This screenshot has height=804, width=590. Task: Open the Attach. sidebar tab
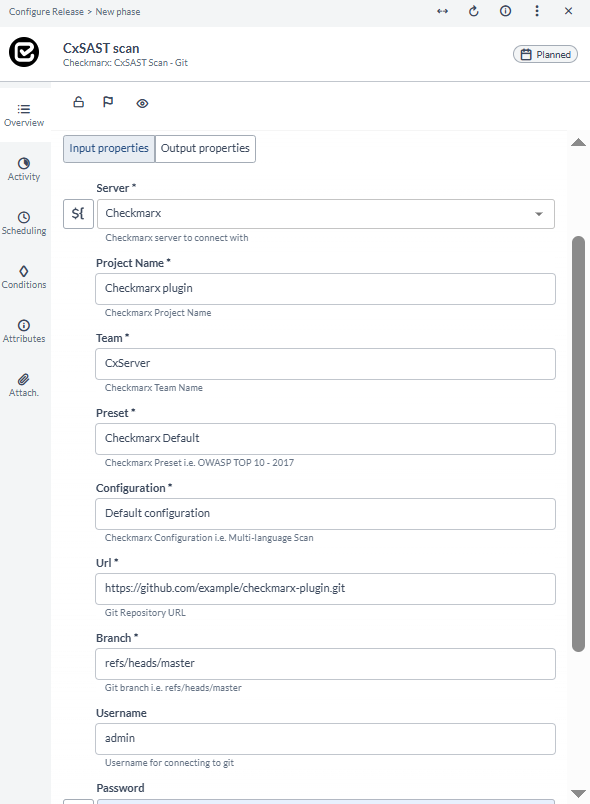tap(24, 385)
